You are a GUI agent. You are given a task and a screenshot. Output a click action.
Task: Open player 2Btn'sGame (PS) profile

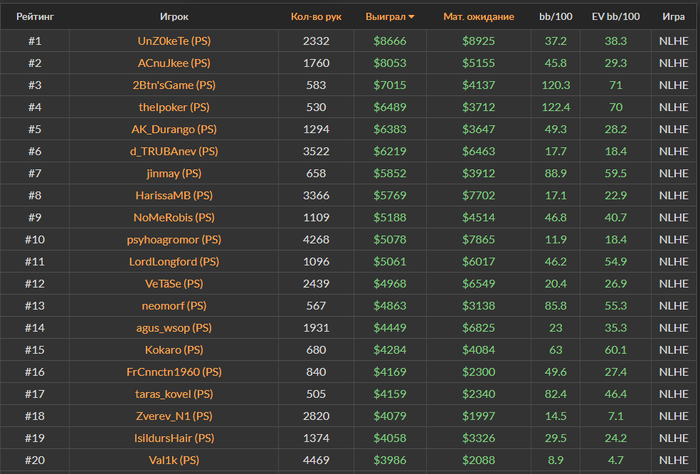(x=174, y=85)
